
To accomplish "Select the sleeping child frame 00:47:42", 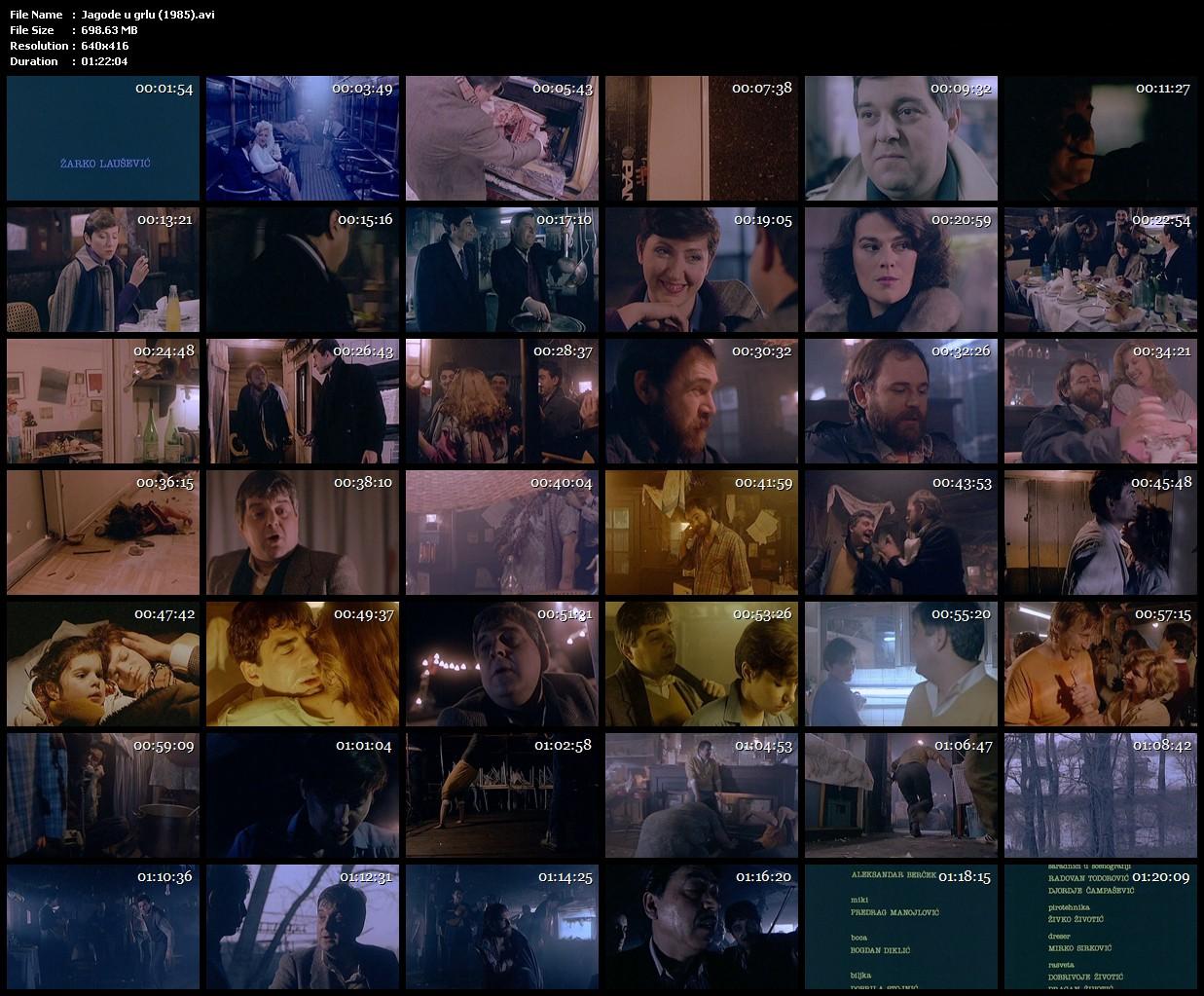I will pos(103,664).
